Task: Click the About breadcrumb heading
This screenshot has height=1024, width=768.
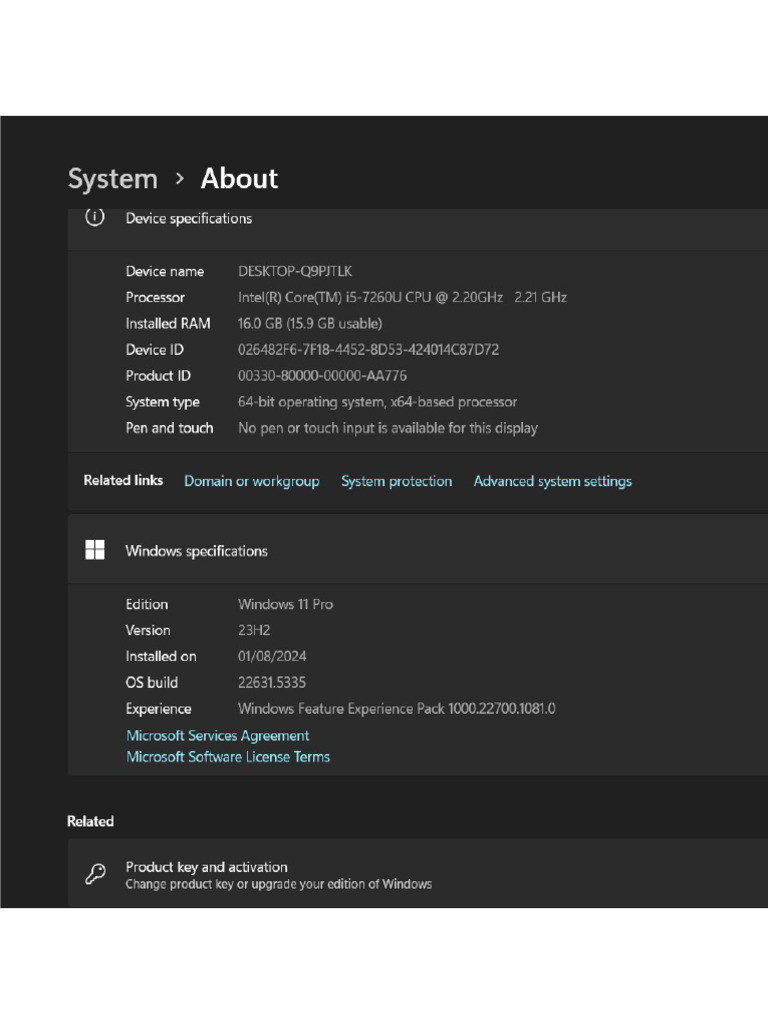Action: click(x=239, y=178)
